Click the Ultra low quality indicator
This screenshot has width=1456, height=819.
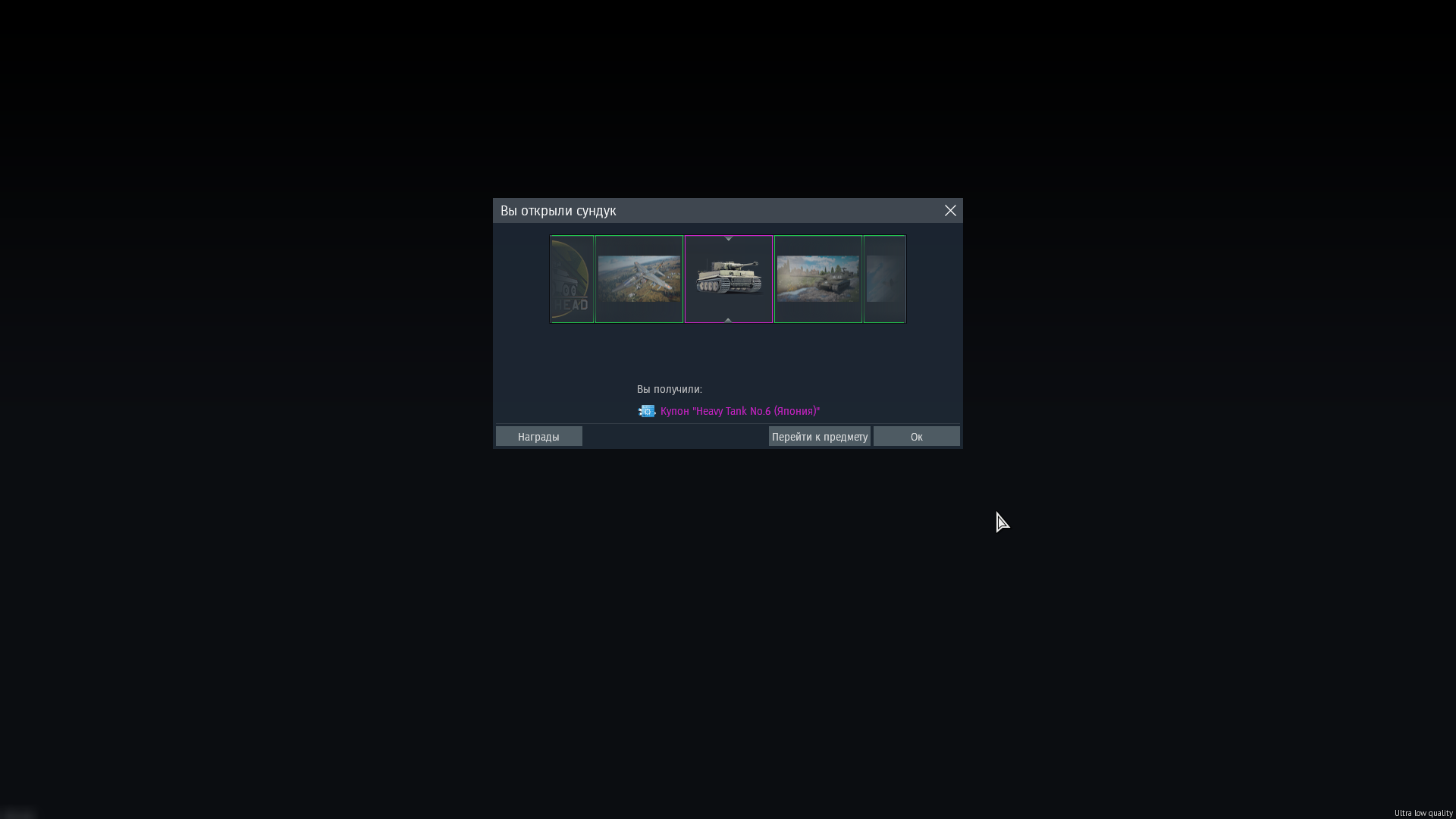1423,813
